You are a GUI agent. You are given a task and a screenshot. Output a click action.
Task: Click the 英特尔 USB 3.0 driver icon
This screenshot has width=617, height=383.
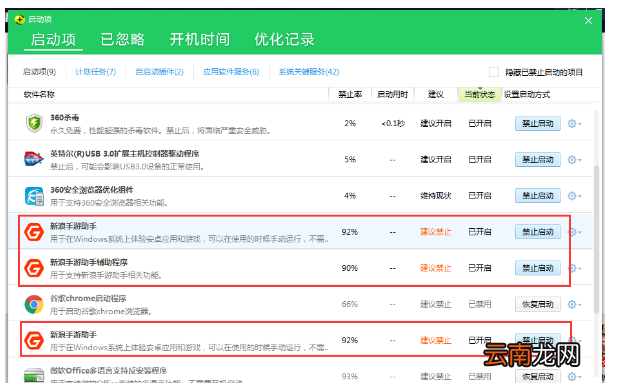(x=33, y=159)
